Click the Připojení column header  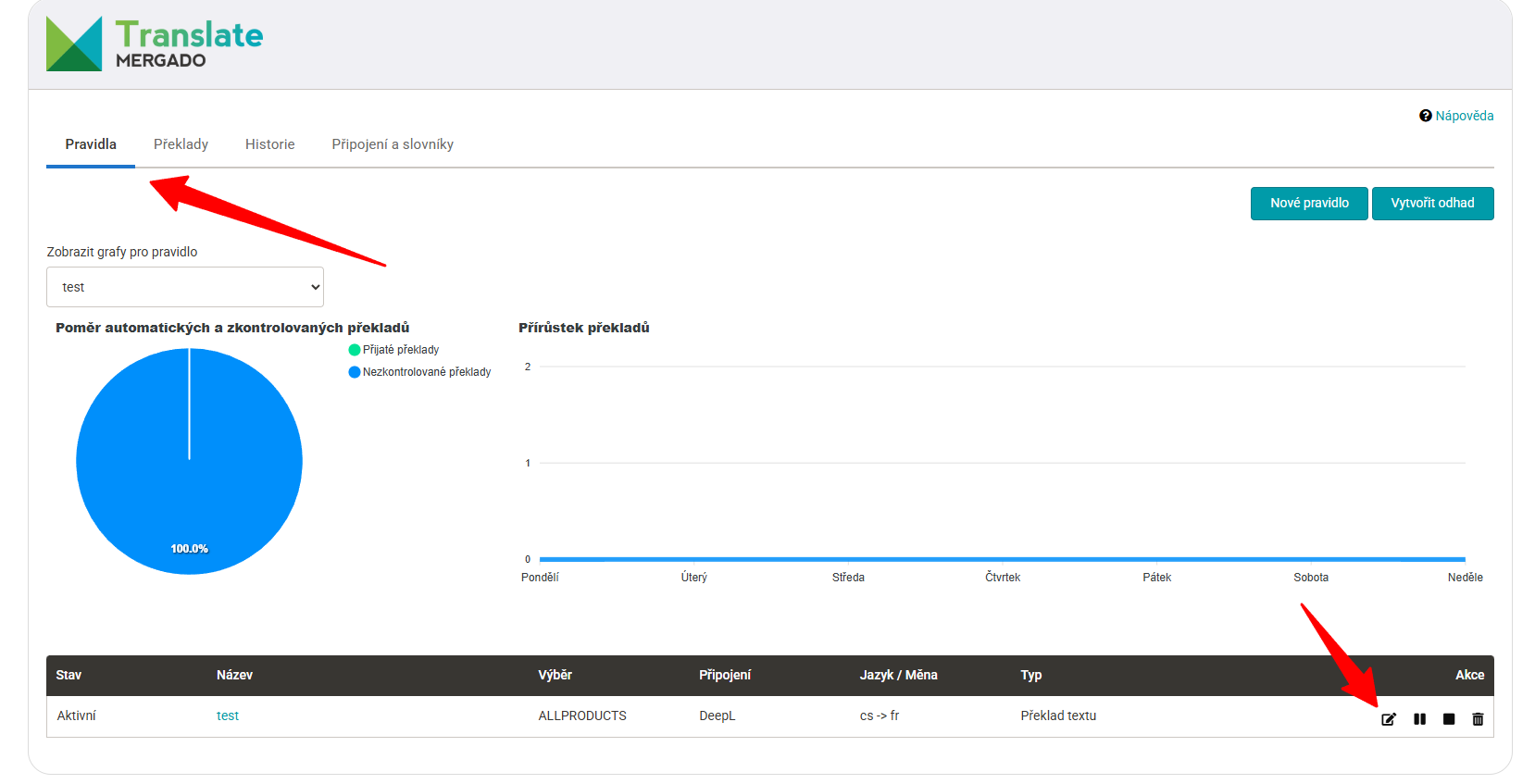tap(725, 675)
